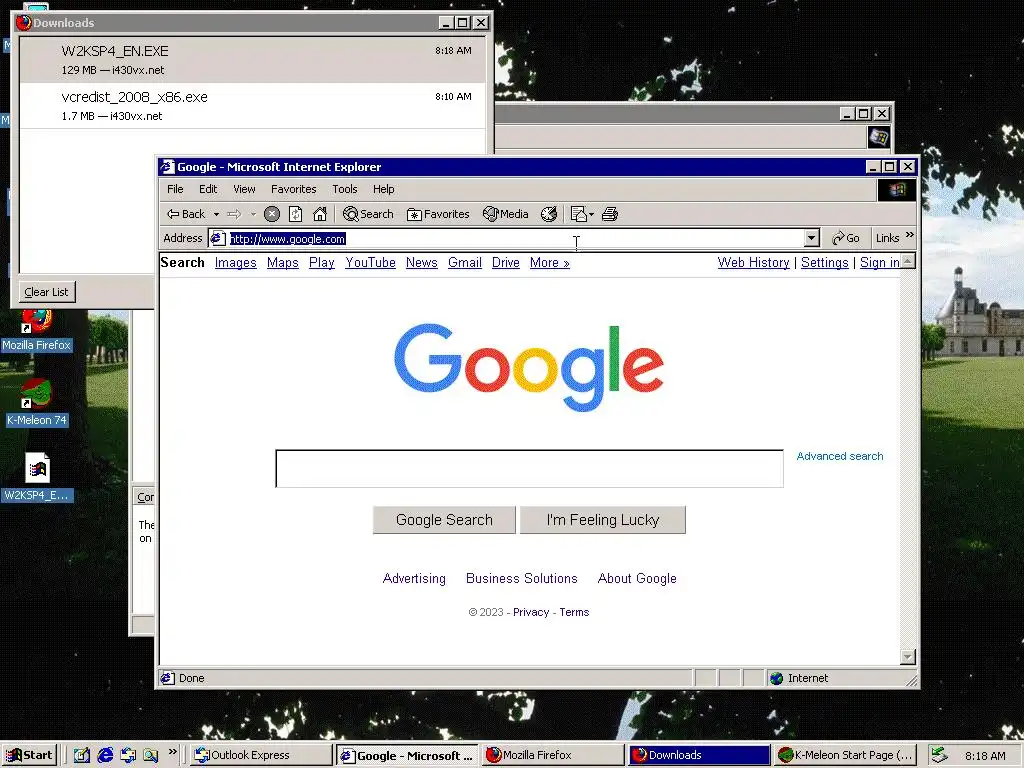Open the Edit menu

pos(208,189)
